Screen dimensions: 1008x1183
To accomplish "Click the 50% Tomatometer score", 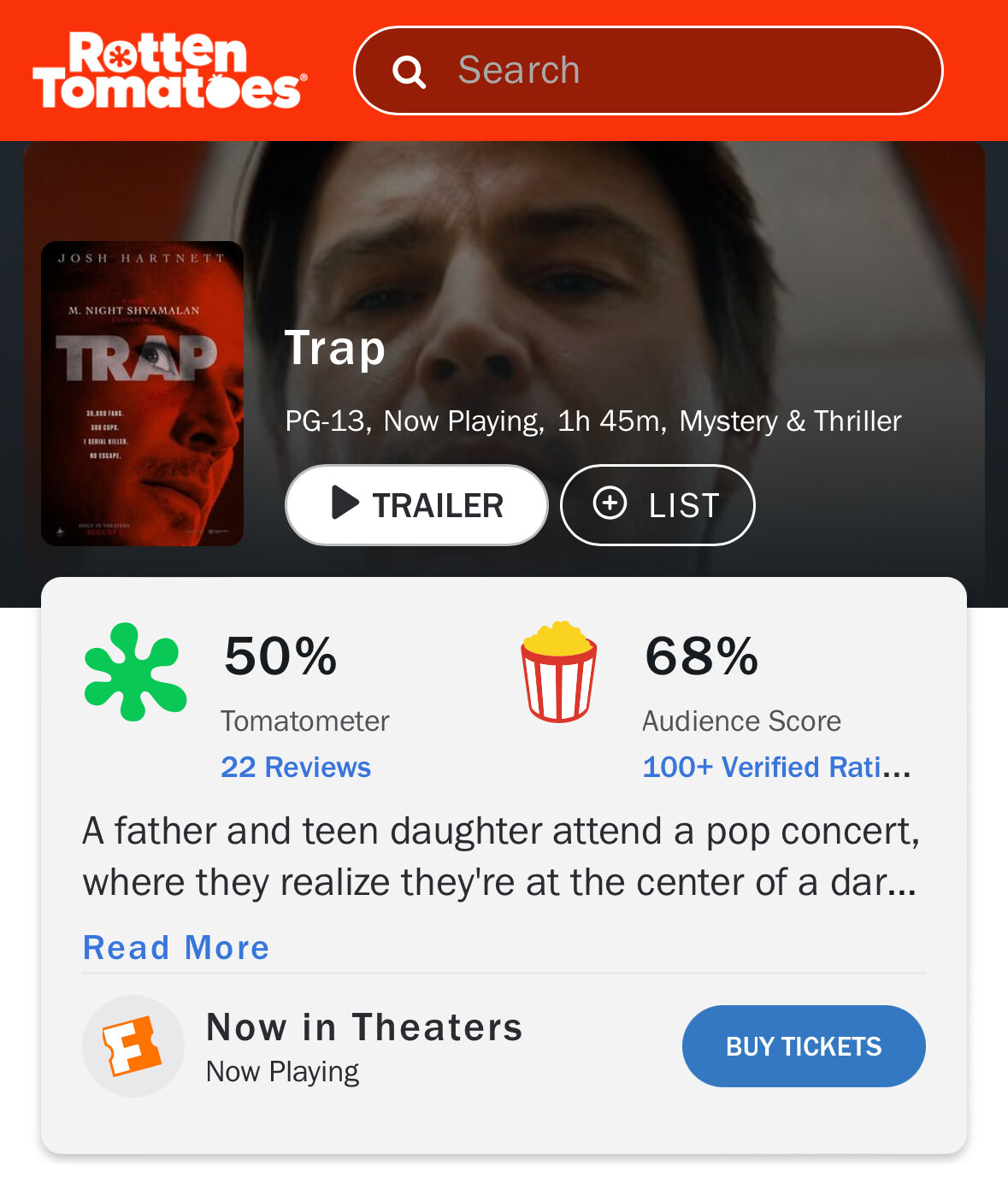I will (x=280, y=656).
